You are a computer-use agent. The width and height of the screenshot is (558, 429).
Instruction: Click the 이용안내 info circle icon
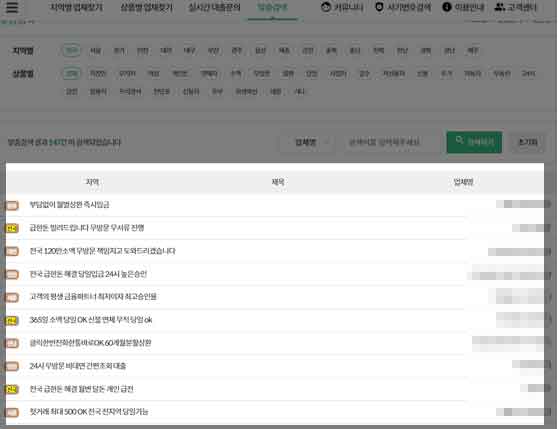(447, 7)
